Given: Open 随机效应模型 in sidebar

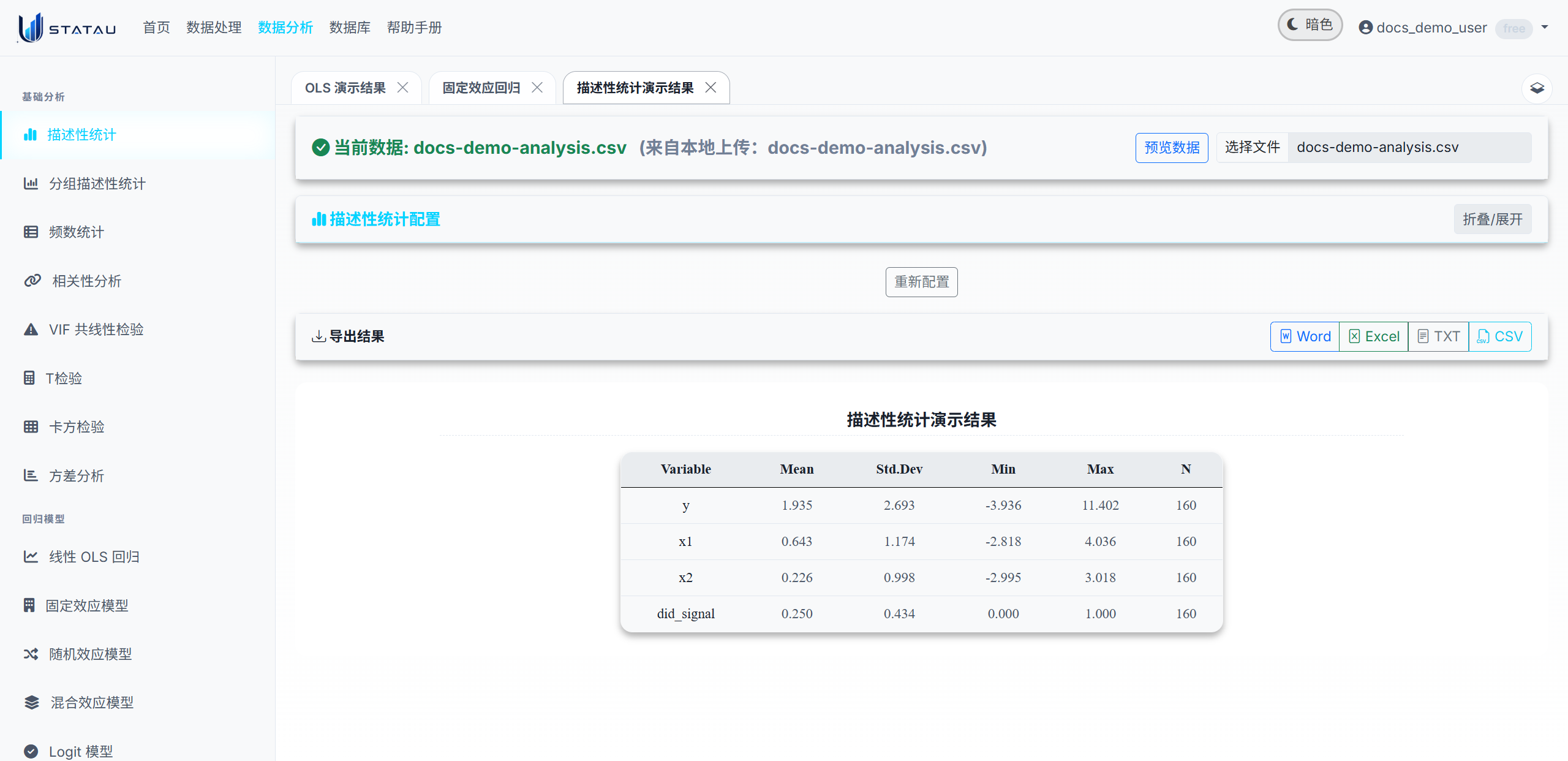Looking at the screenshot, I should (90, 654).
